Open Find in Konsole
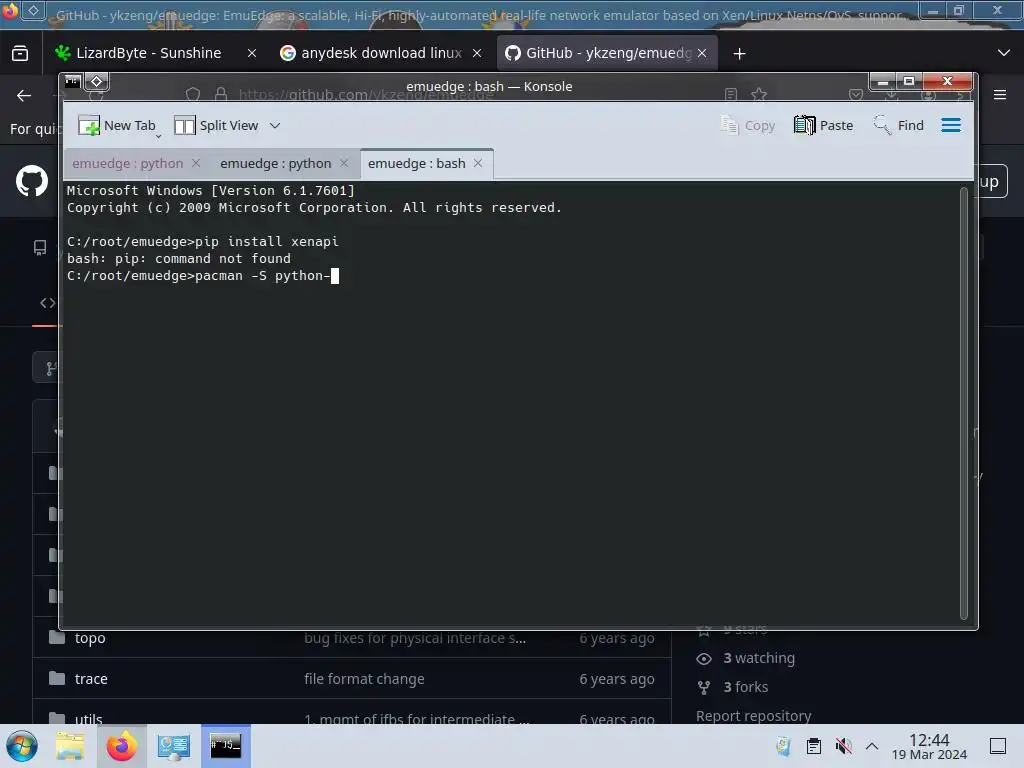Screen dimensions: 1024x768 pos(899,125)
